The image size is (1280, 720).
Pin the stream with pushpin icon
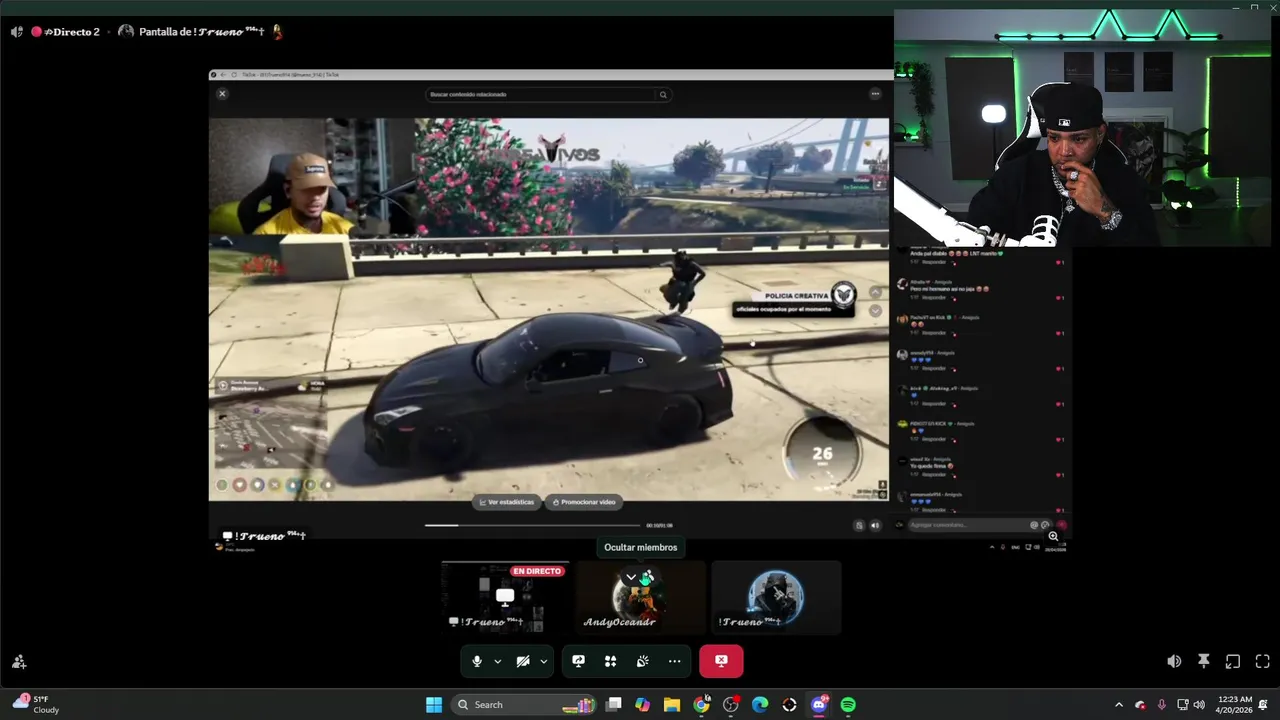coord(1204,661)
